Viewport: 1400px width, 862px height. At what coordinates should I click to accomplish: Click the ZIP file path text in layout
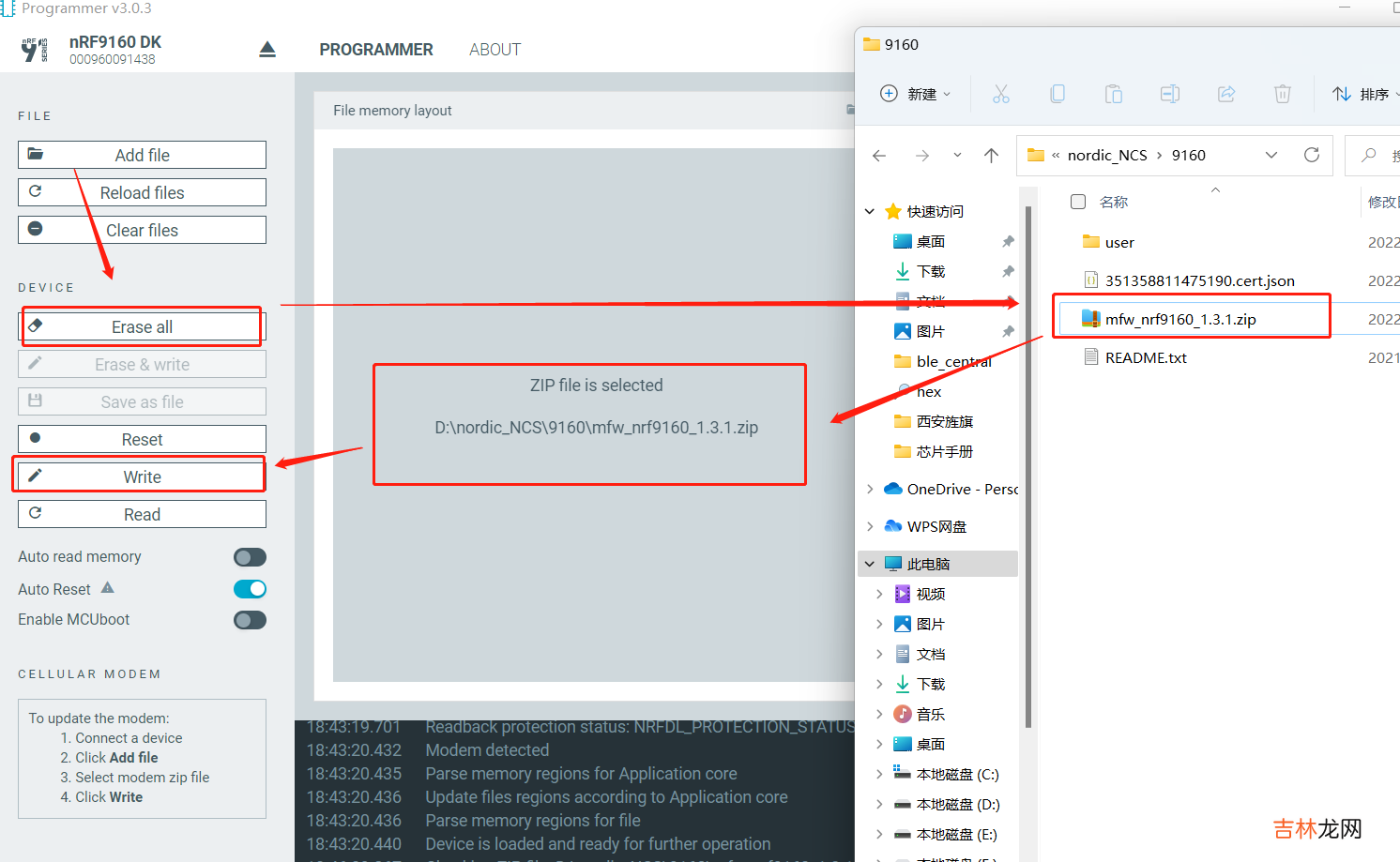(597, 428)
